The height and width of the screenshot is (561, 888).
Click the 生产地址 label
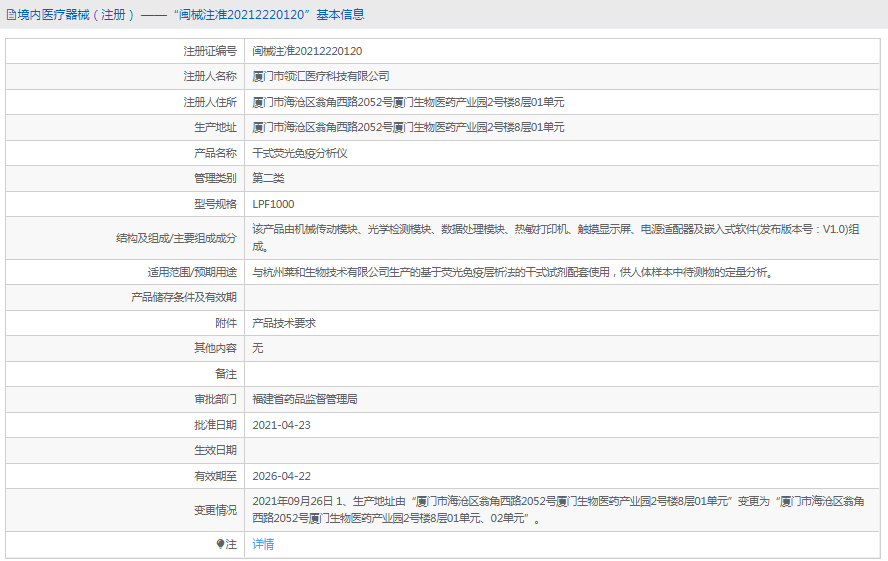point(215,127)
